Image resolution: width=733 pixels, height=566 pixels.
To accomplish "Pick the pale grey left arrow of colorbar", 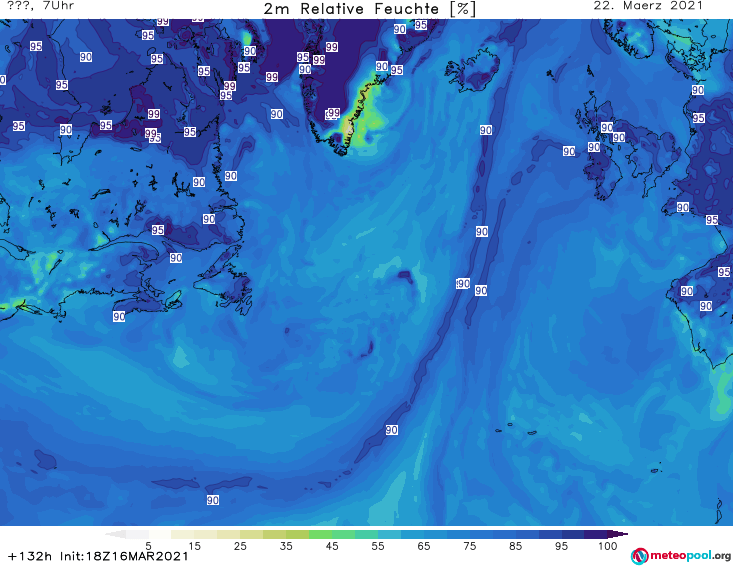I will point(116,534).
